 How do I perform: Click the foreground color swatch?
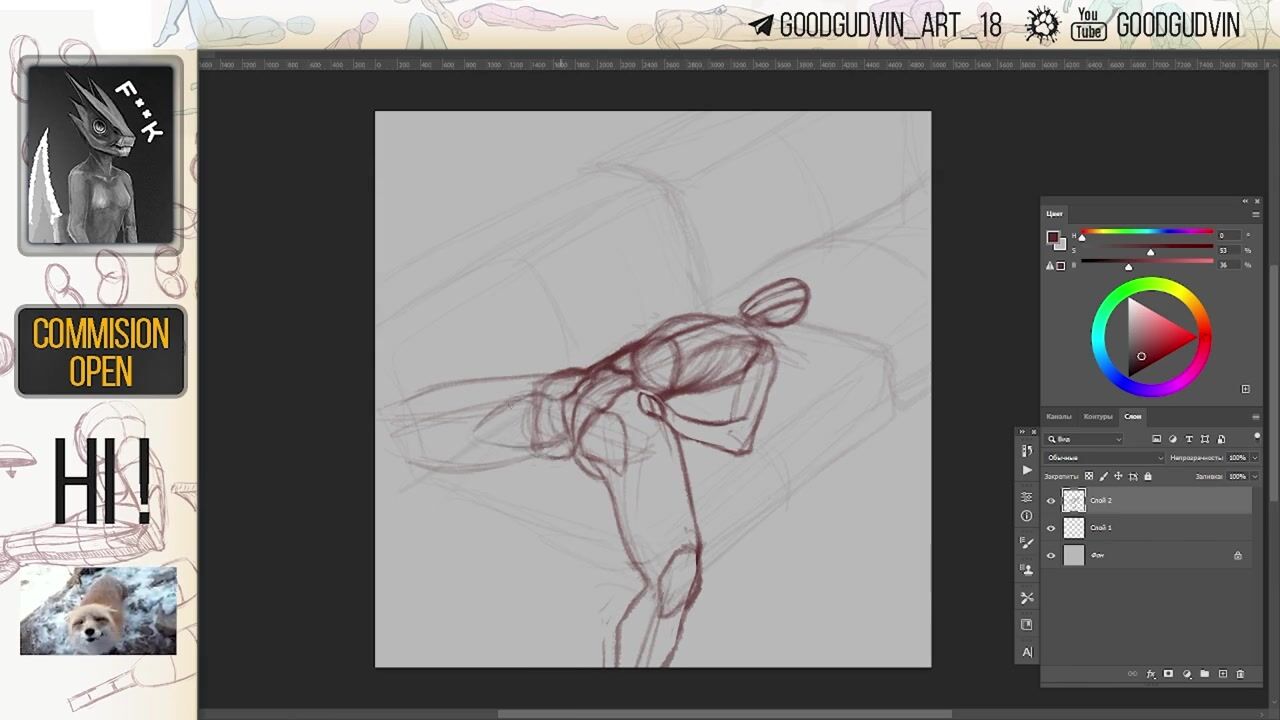pyautogui.click(x=1052, y=238)
